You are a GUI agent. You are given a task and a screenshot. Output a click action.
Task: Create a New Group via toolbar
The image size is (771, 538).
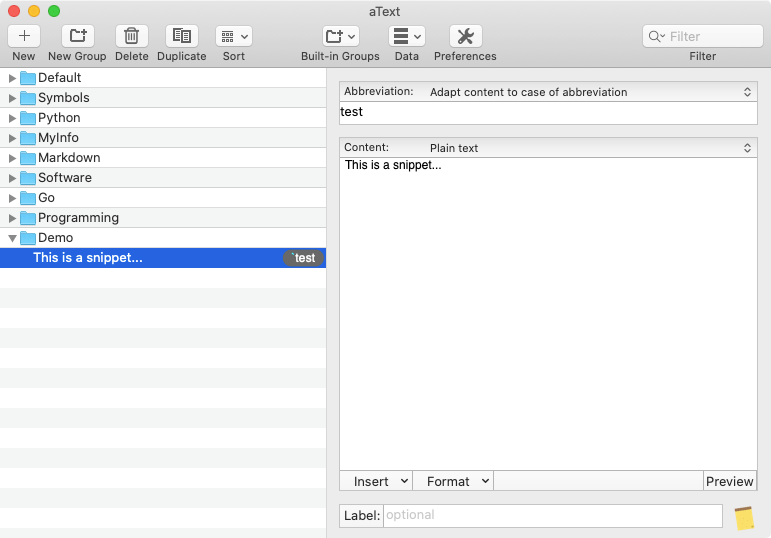pyautogui.click(x=77, y=36)
